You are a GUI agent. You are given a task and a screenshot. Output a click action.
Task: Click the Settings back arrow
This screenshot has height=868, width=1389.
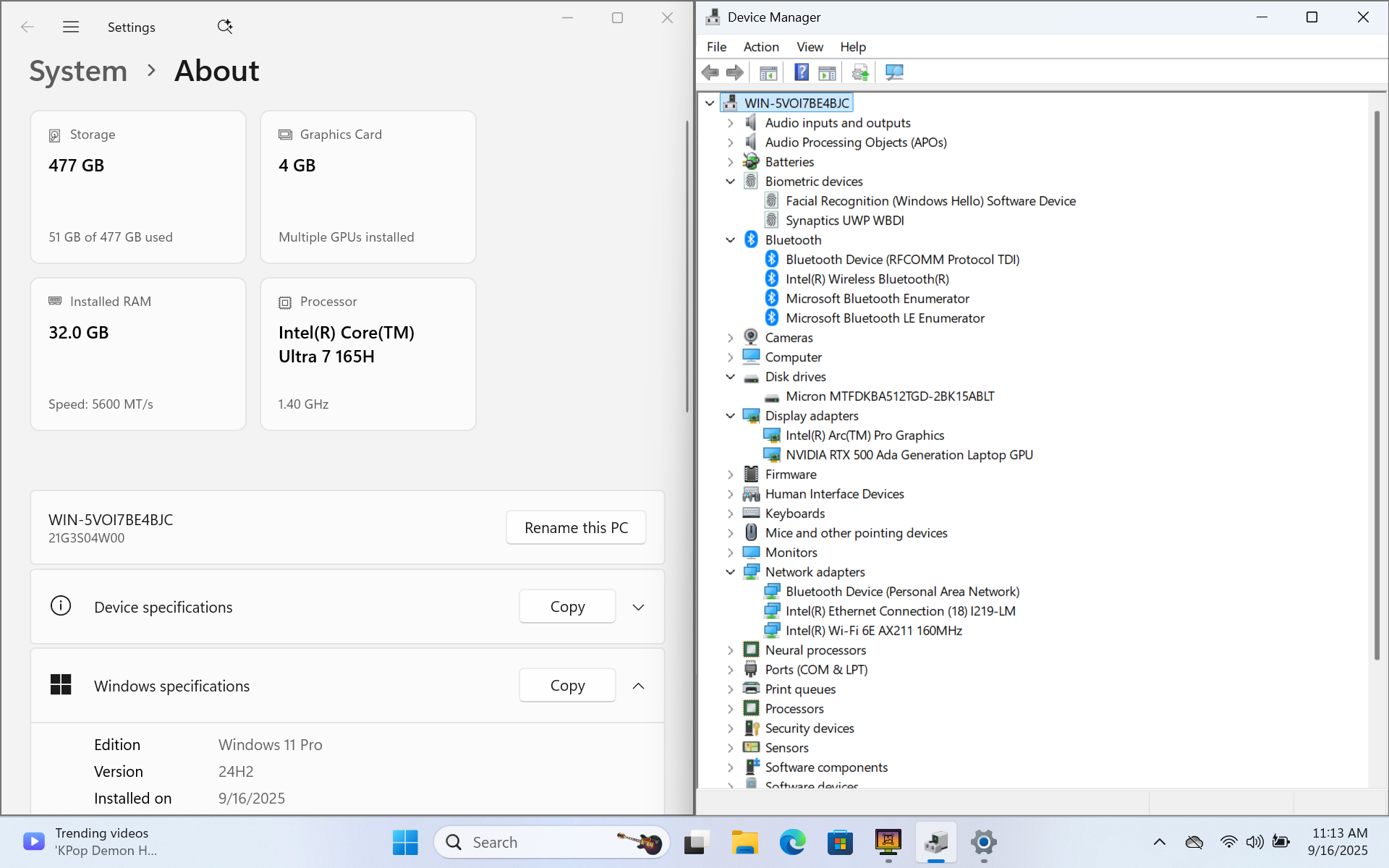pos(27,27)
